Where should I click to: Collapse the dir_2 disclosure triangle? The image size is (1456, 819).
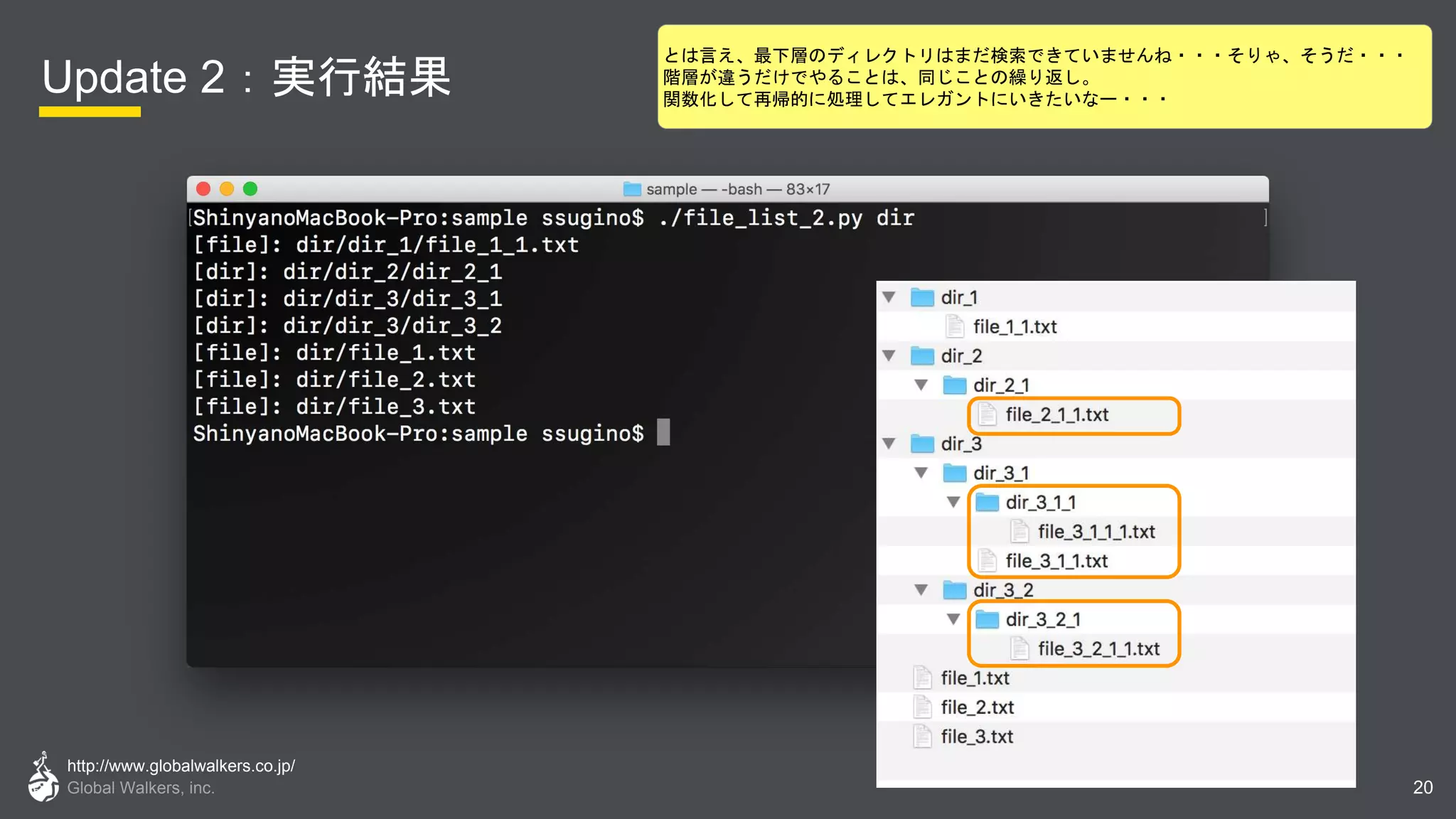click(x=889, y=355)
